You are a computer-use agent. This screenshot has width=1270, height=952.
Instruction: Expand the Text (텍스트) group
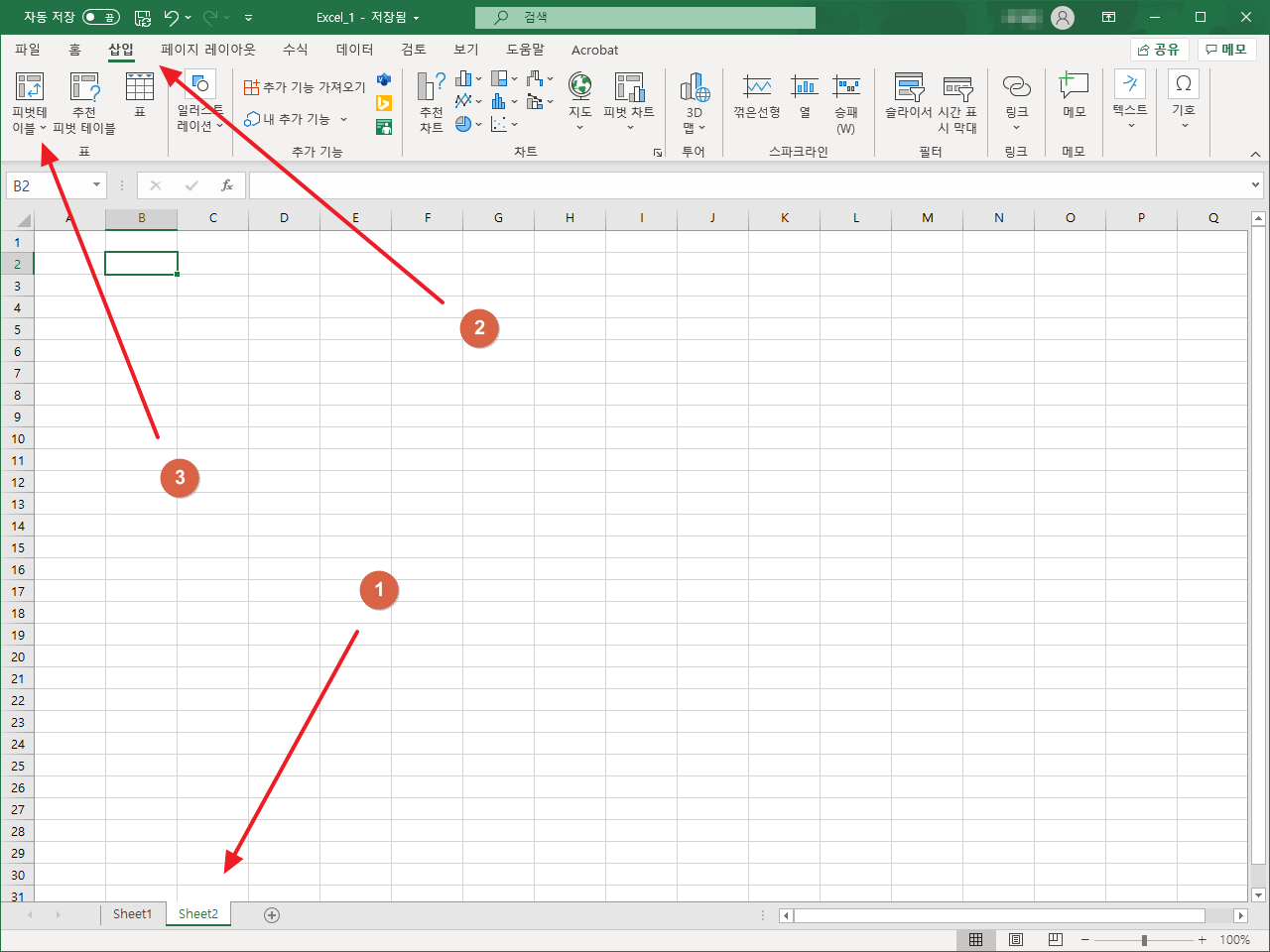(x=1130, y=100)
